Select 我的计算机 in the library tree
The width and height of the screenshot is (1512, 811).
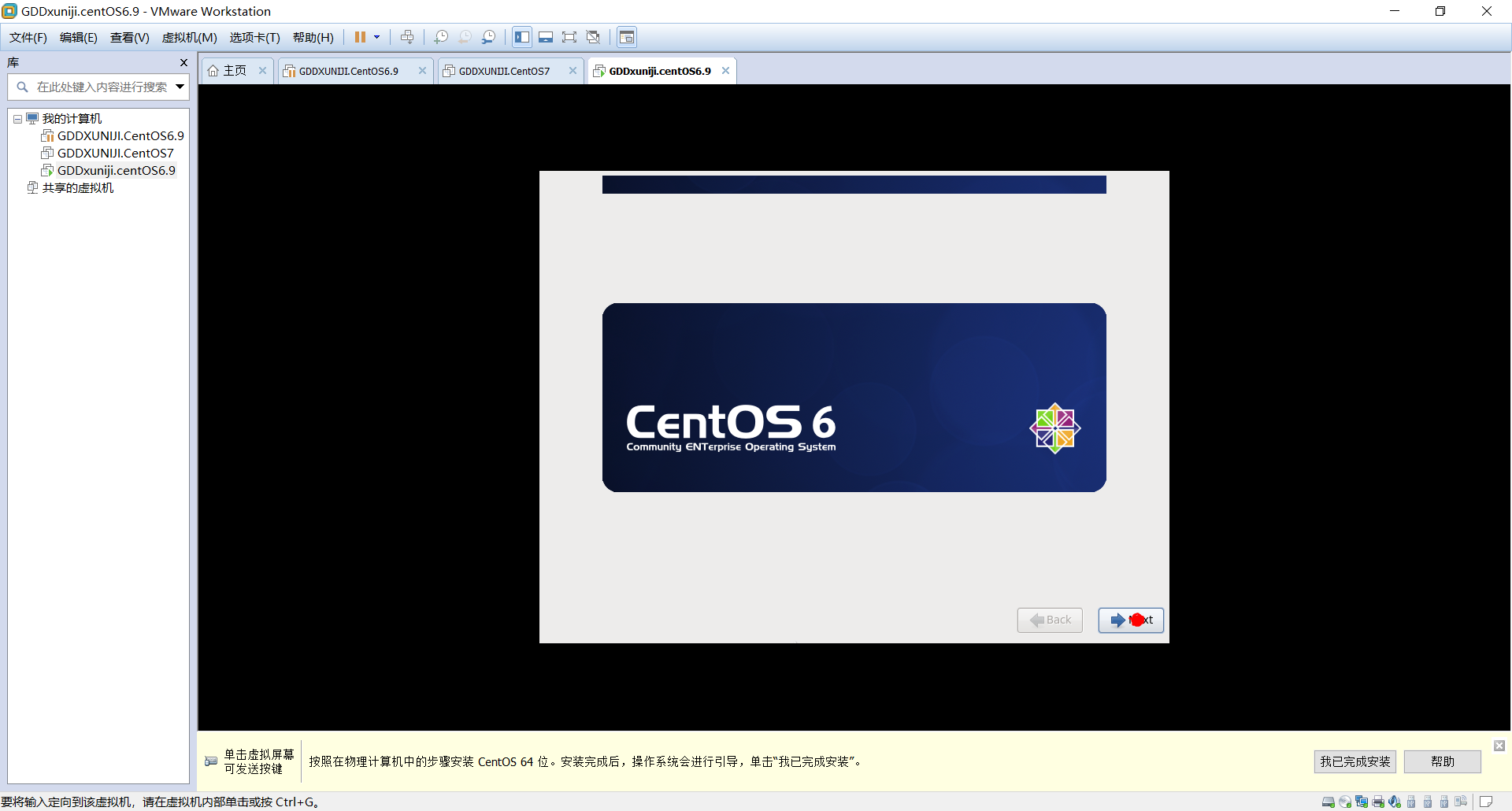coord(72,119)
